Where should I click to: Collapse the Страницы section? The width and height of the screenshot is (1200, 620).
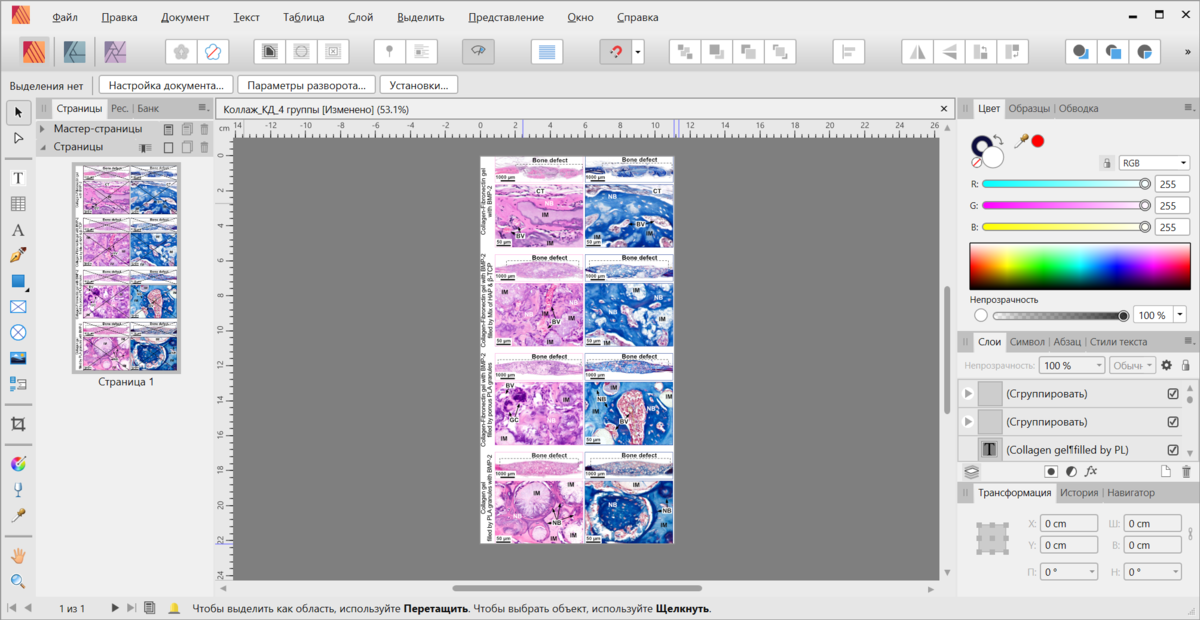[43, 147]
